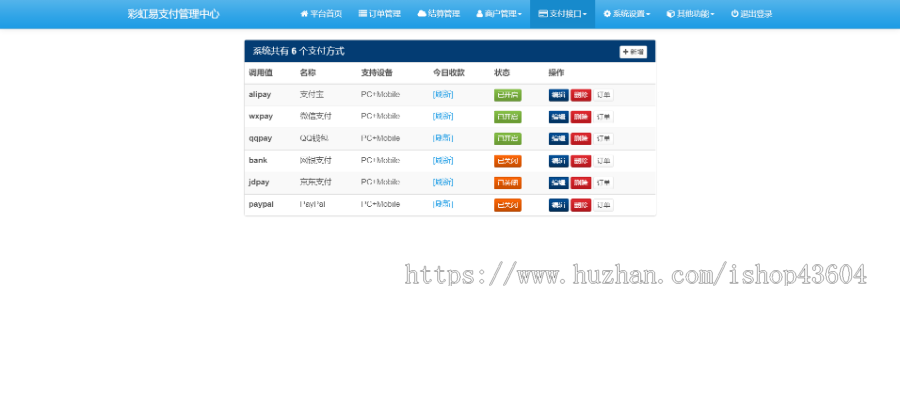Toggle the 已关闭 status for jdpay

(507, 183)
